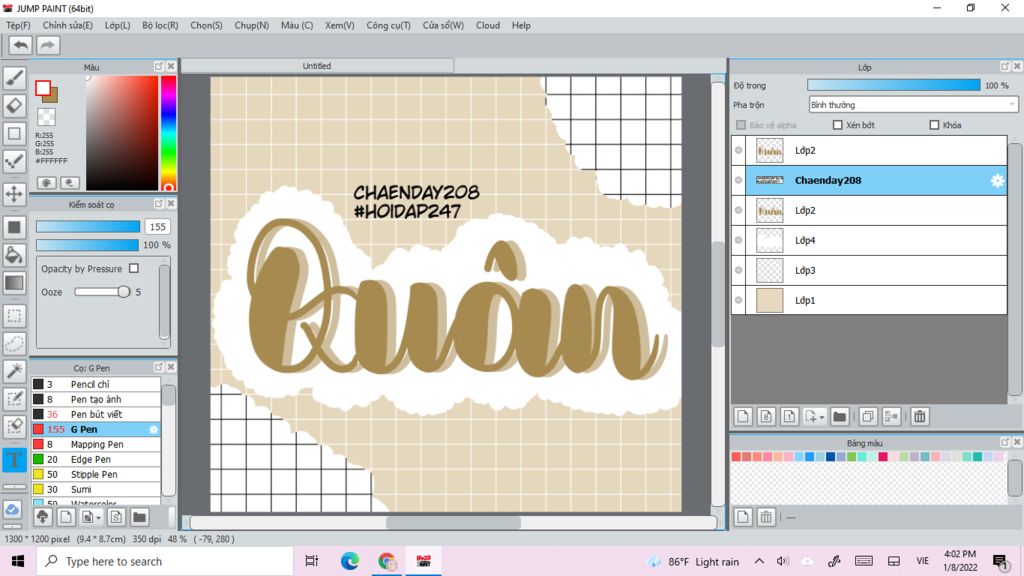Select the Move tool
The width and height of the screenshot is (1024, 576).
14,194
